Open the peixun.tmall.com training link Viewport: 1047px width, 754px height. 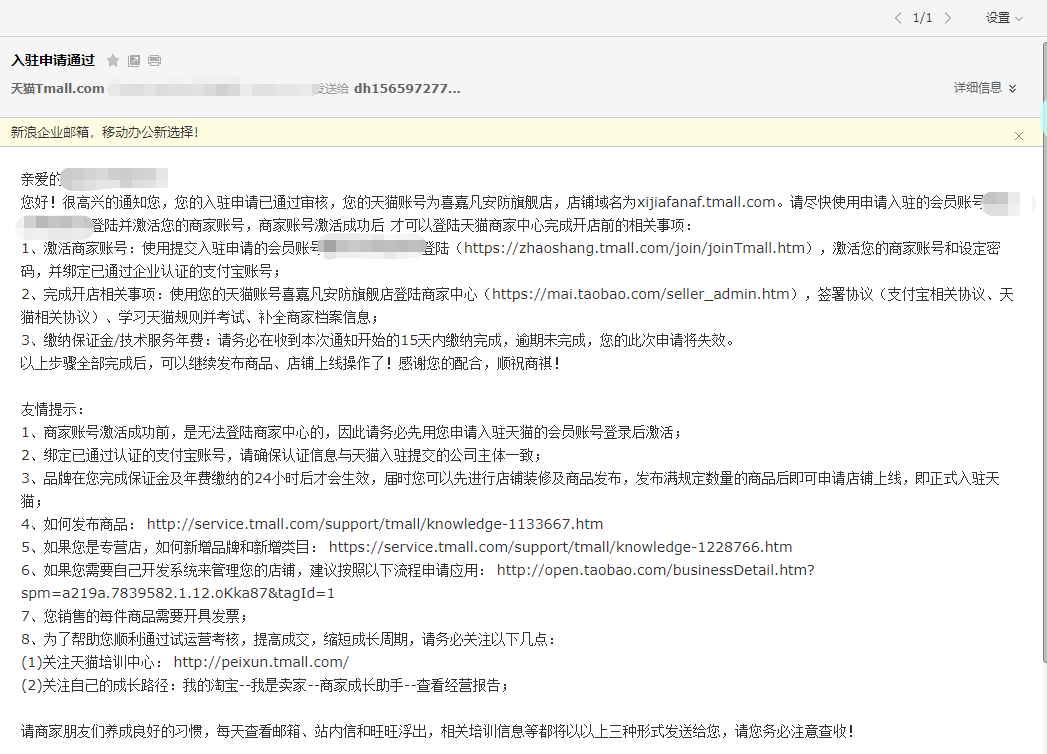click(261, 662)
